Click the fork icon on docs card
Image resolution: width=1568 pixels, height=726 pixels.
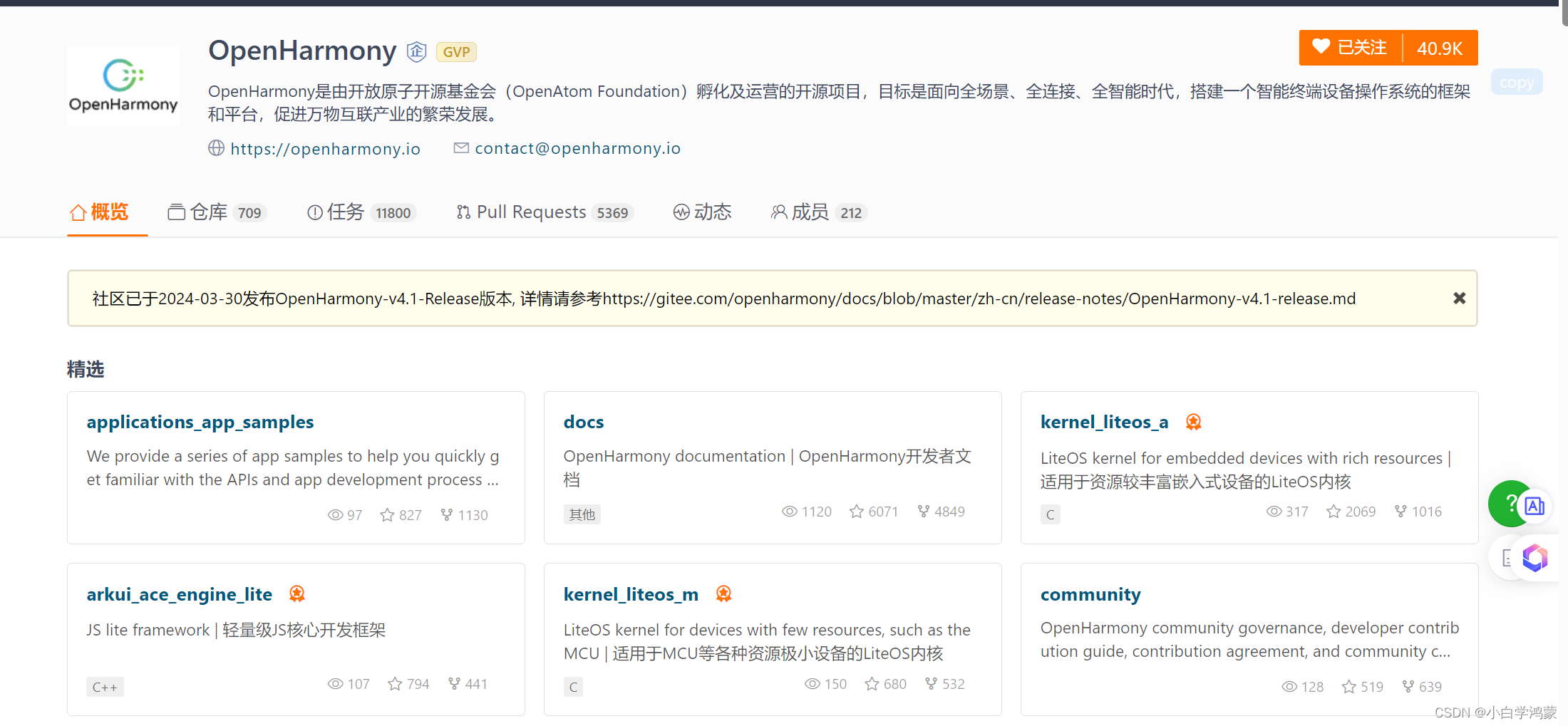point(924,511)
